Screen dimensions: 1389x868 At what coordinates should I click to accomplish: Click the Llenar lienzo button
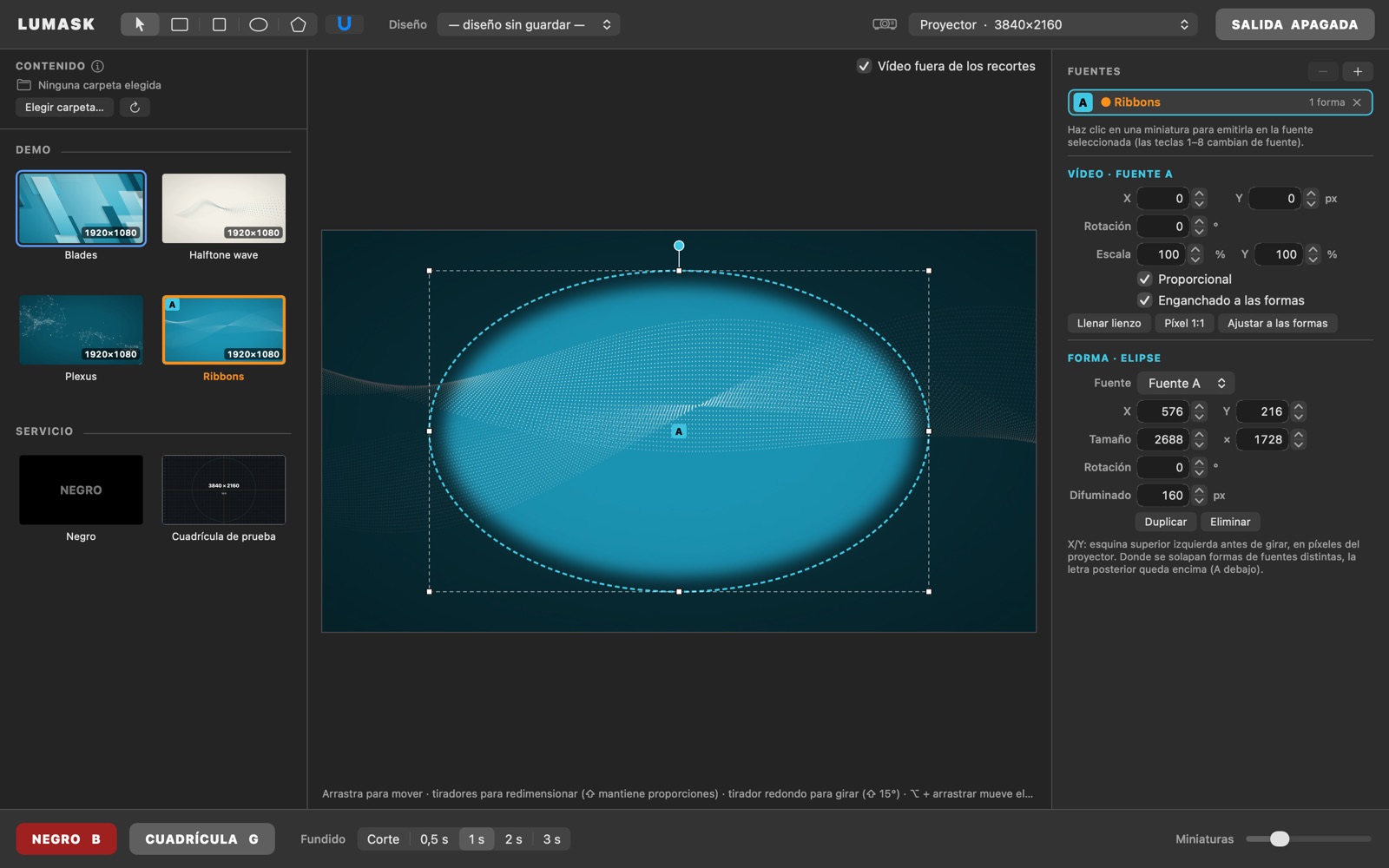click(x=1109, y=324)
